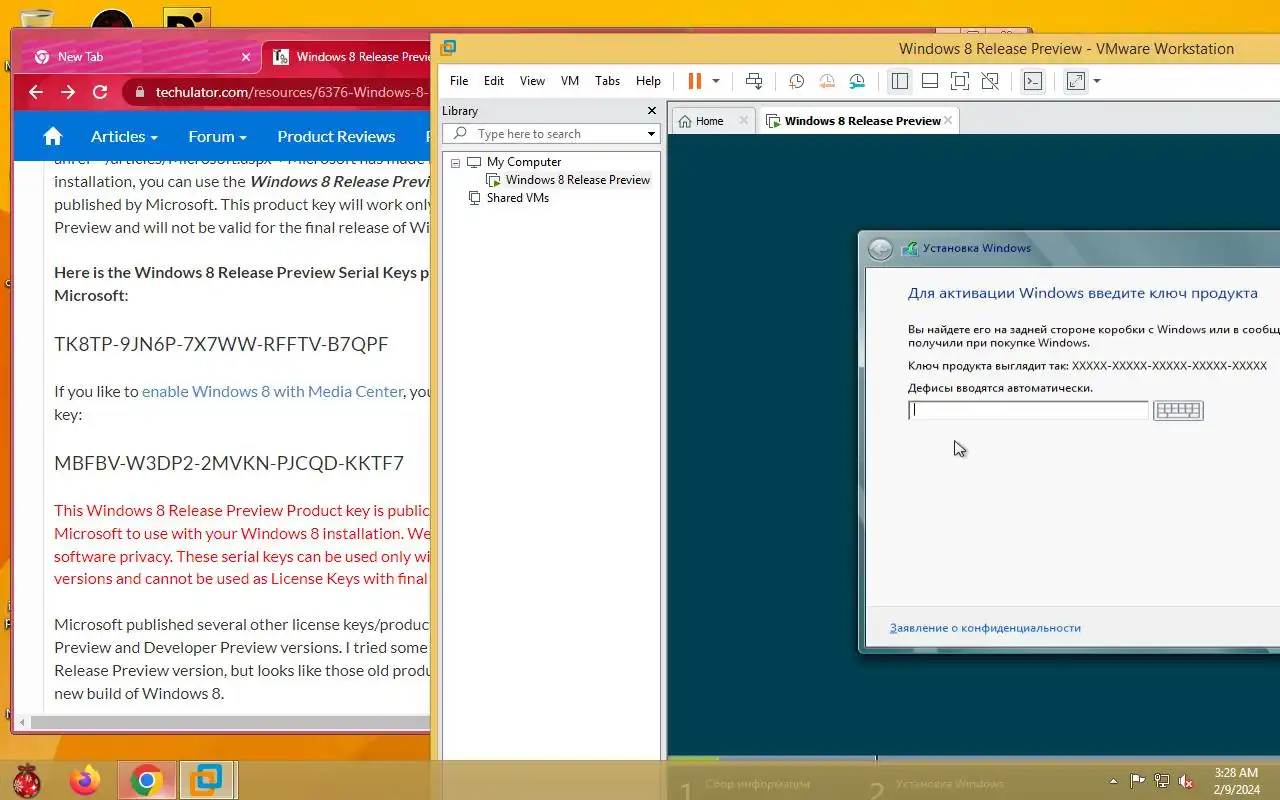Click the techulator.com address bar URL
1280x800 pixels.
click(292, 92)
